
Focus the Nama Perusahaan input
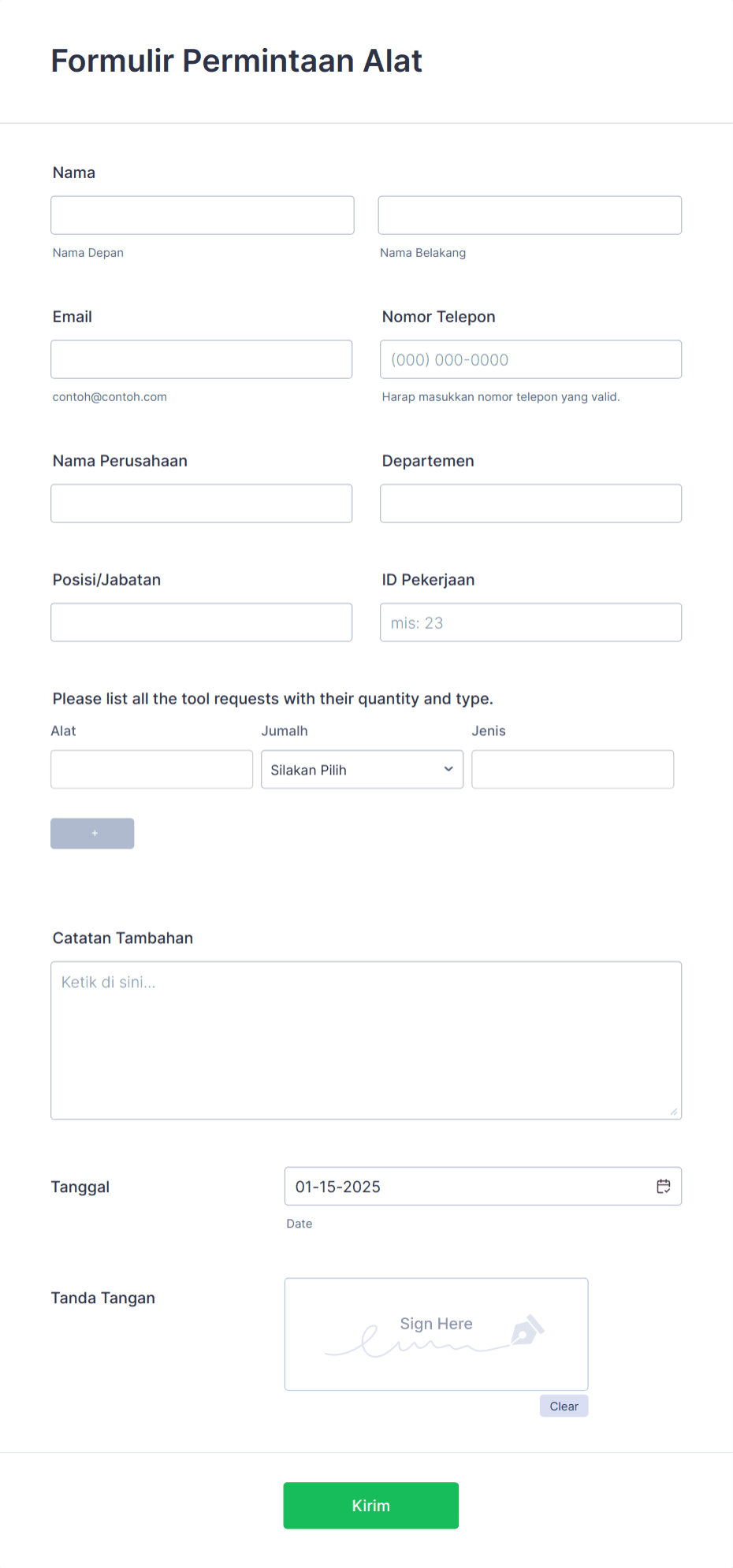(202, 503)
